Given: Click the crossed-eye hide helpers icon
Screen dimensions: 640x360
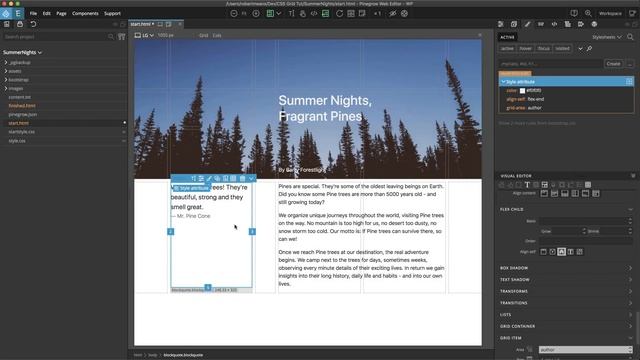Looking at the screenshot, I should coord(393,13).
